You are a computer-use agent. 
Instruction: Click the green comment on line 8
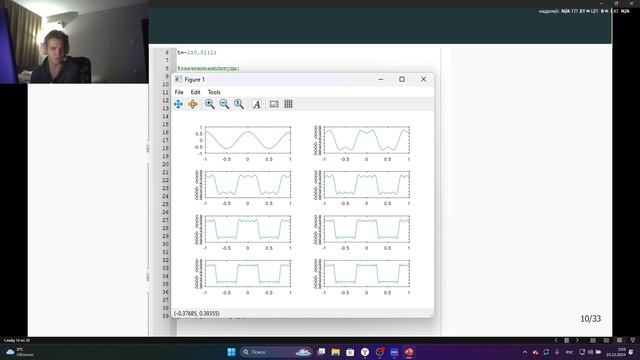point(208,69)
